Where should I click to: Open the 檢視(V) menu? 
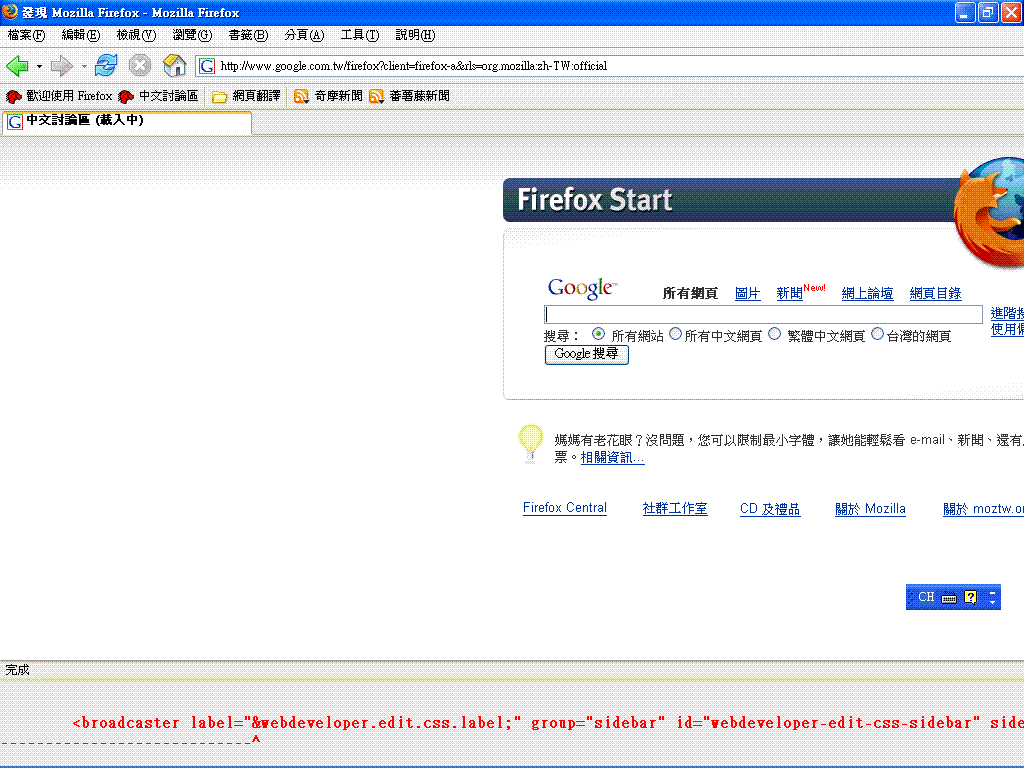tap(136, 35)
